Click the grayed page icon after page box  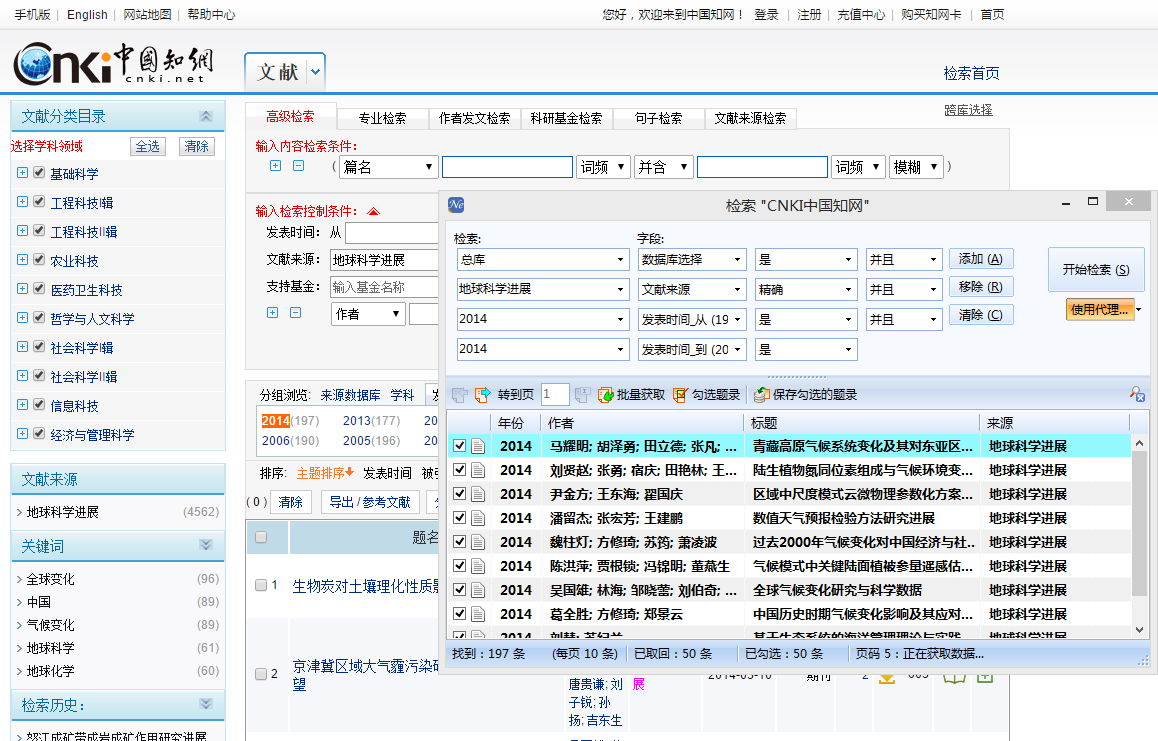tap(582, 395)
